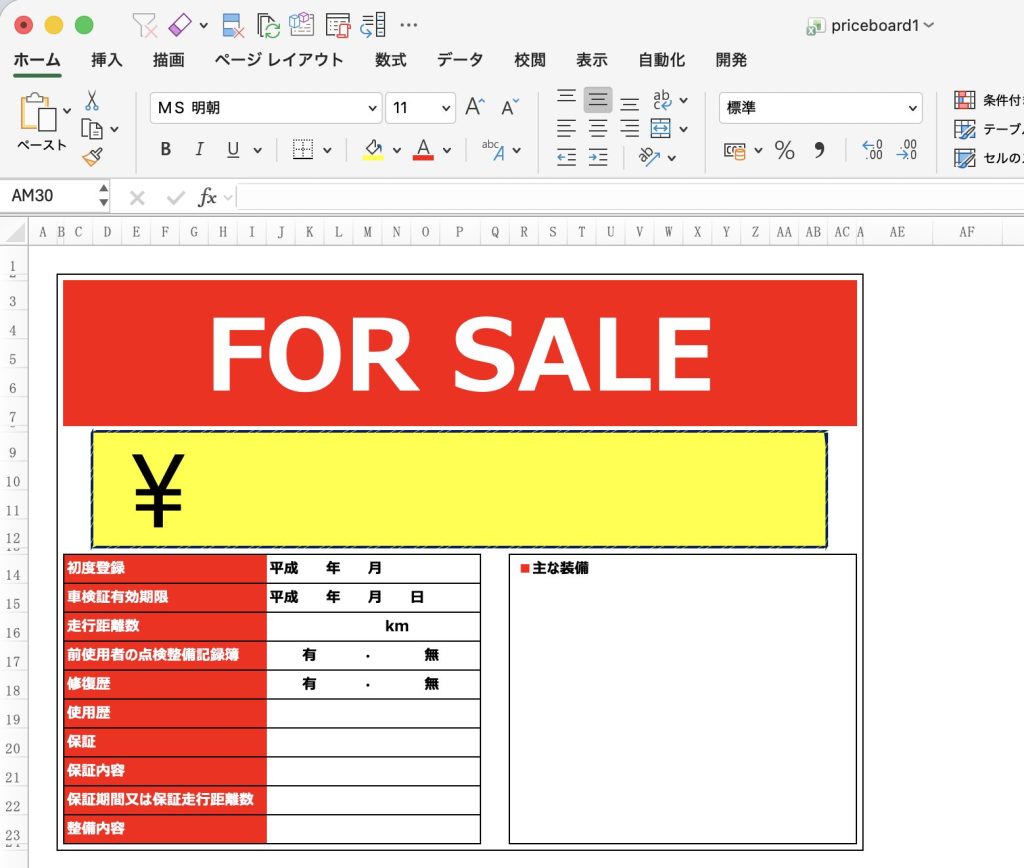Increase font size with larger A icon
The image size is (1024, 868).
(475, 107)
